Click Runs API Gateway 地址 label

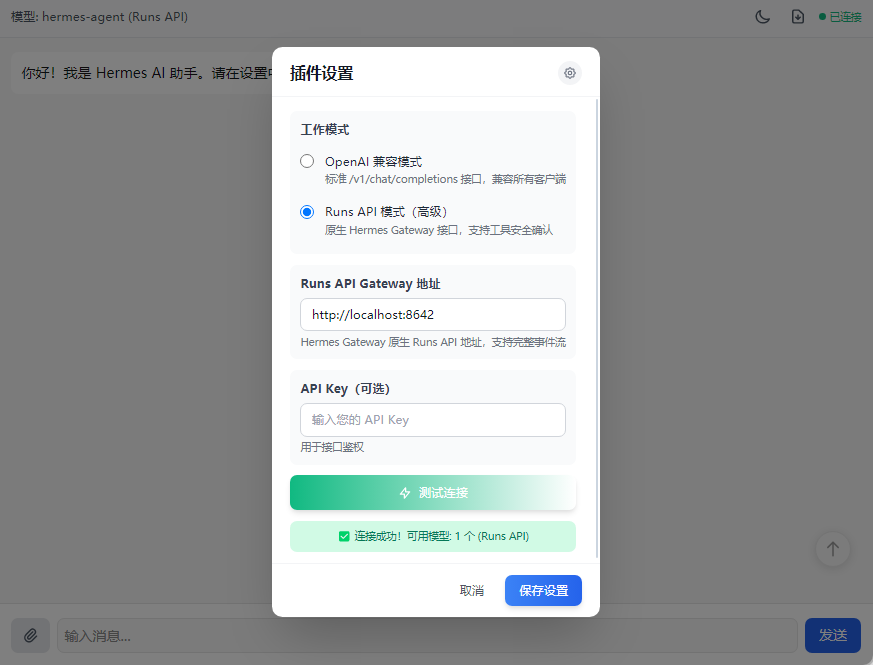370,283
